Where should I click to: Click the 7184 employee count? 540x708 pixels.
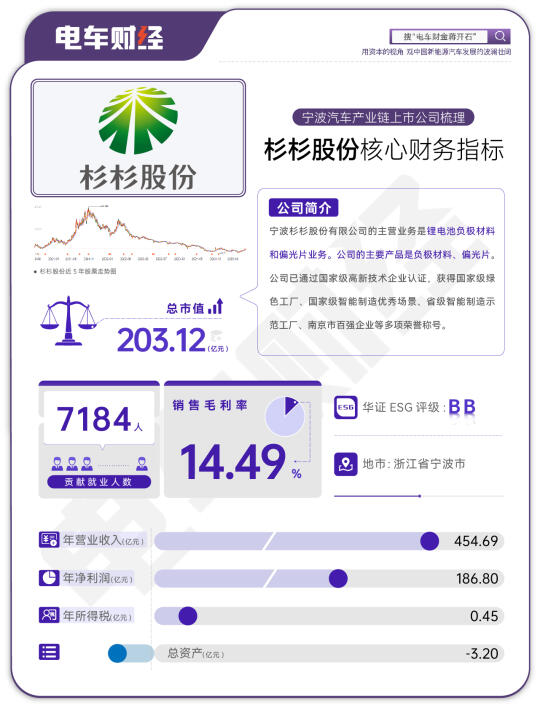94,419
